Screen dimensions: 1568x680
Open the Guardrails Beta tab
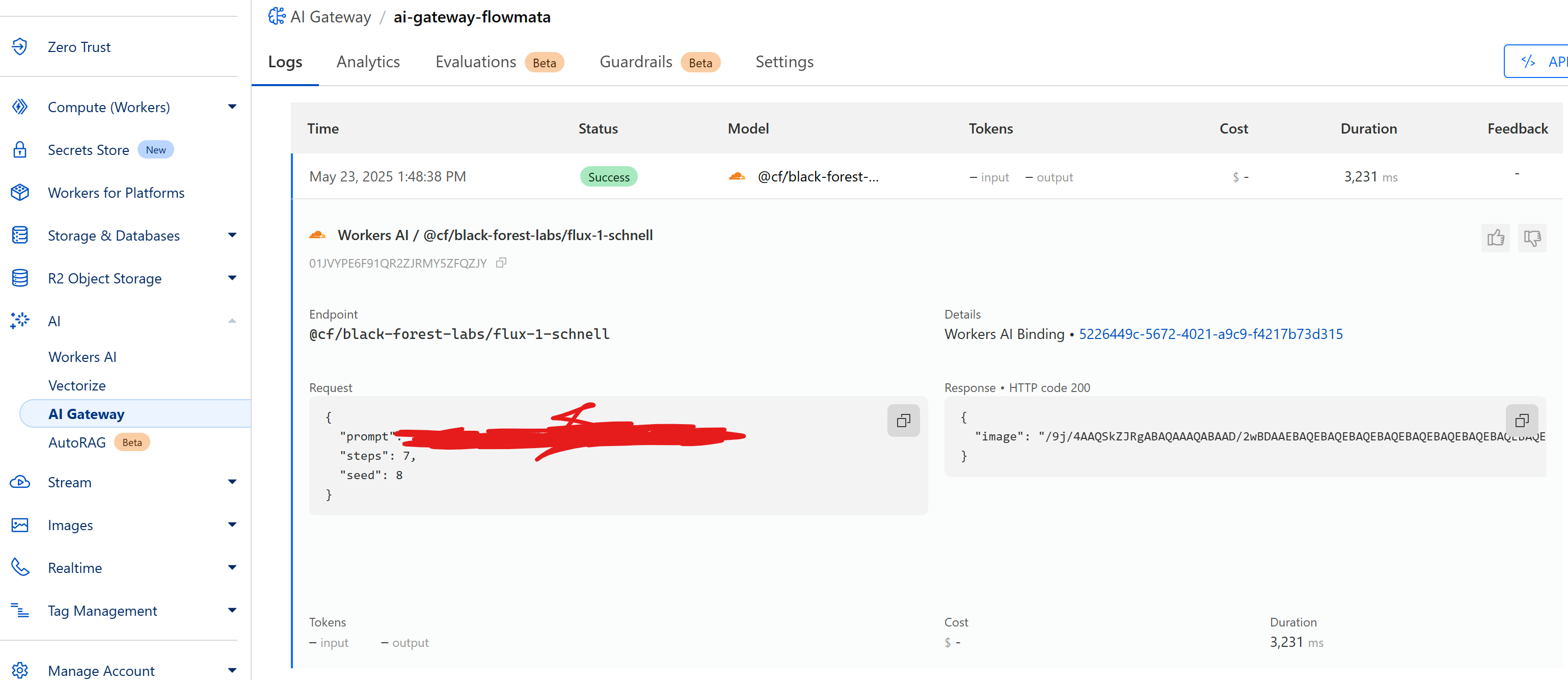tap(660, 62)
